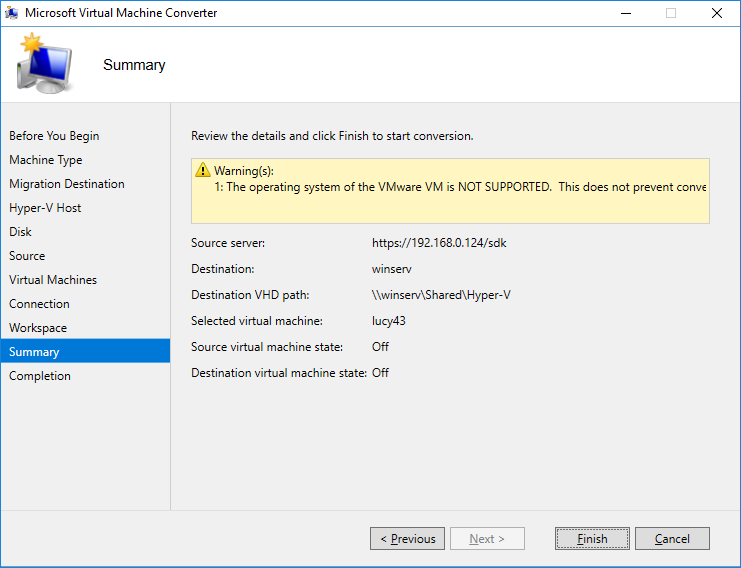The width and height of the screenshot is (741, 568).
Task: Click the destination value winserv
Action: coord(391,269)
